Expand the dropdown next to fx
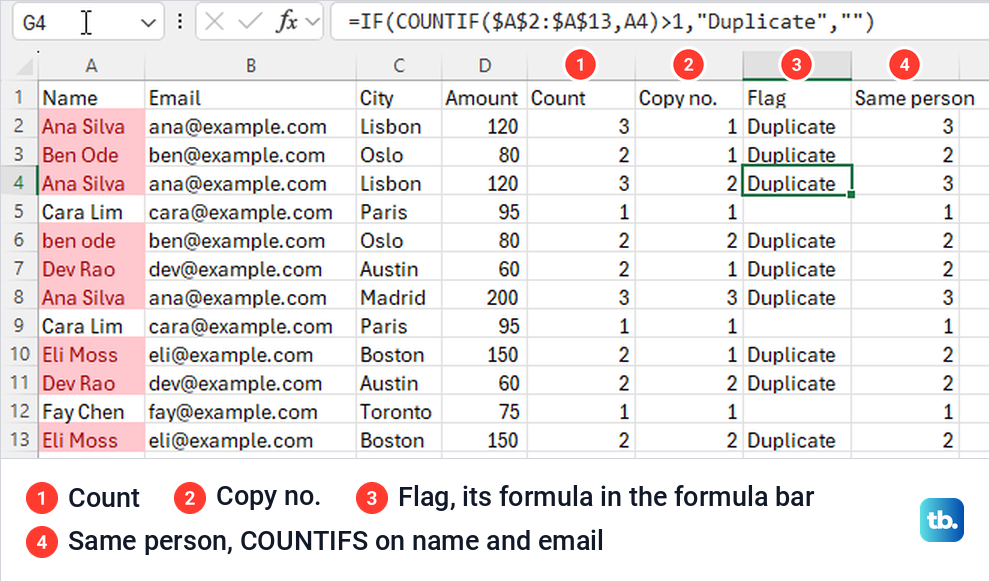Image resolution: width=990 pixels, height=582 pixels. (313, 23)
